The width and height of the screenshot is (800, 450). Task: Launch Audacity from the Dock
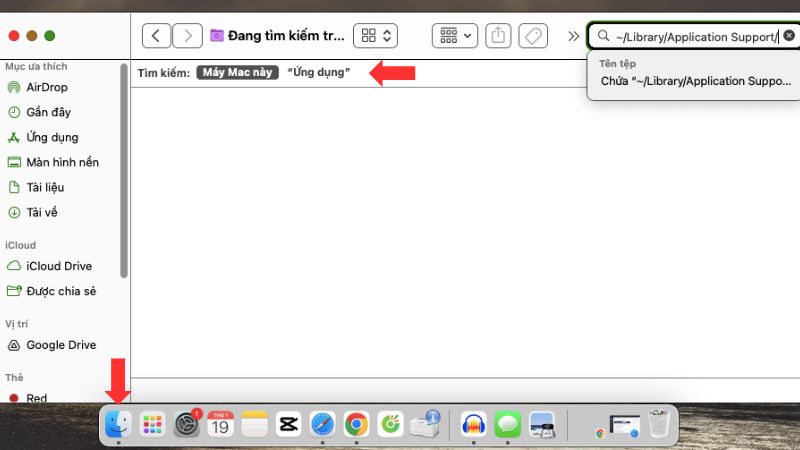pos(473,424)
